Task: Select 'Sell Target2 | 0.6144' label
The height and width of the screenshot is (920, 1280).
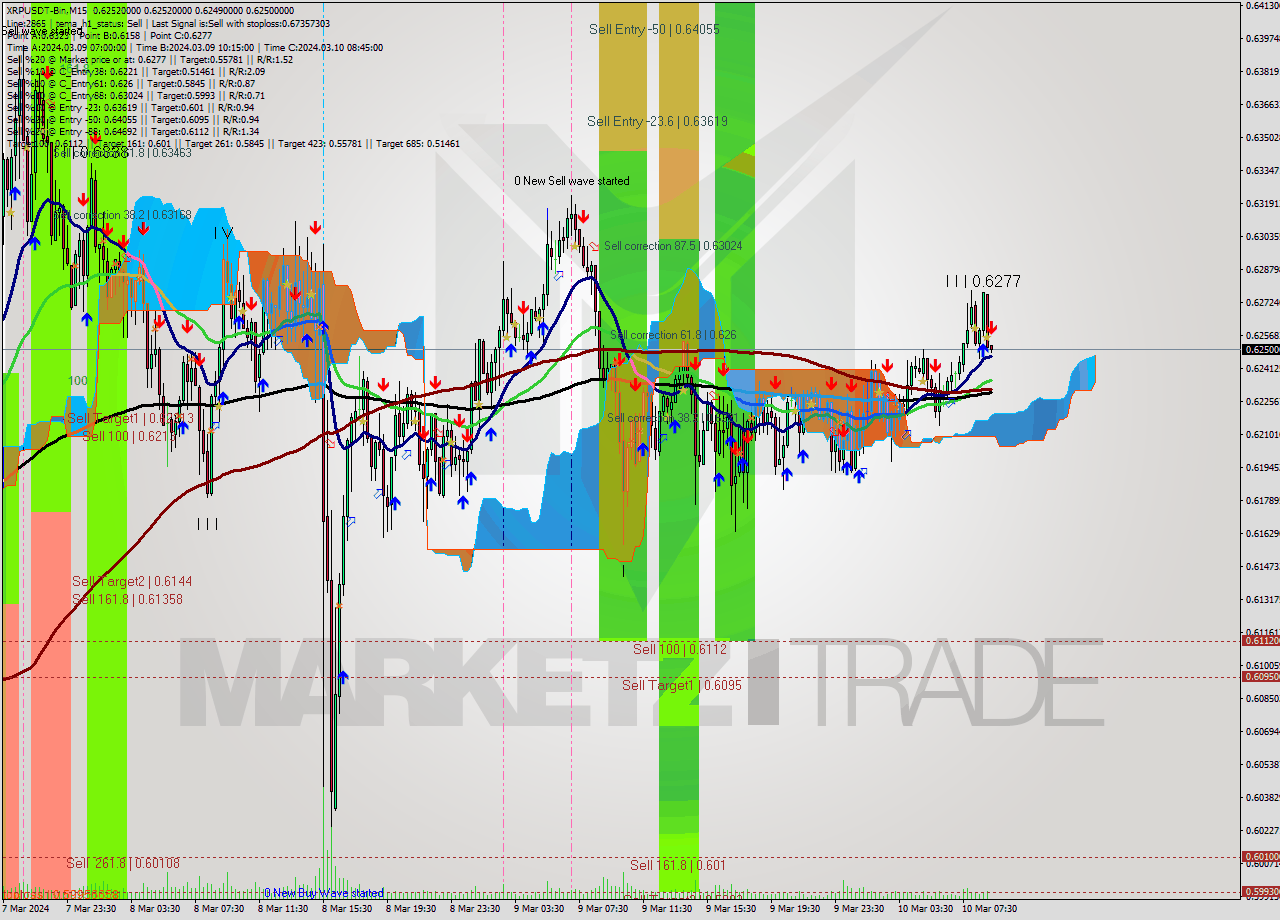Action: (132, 581)
